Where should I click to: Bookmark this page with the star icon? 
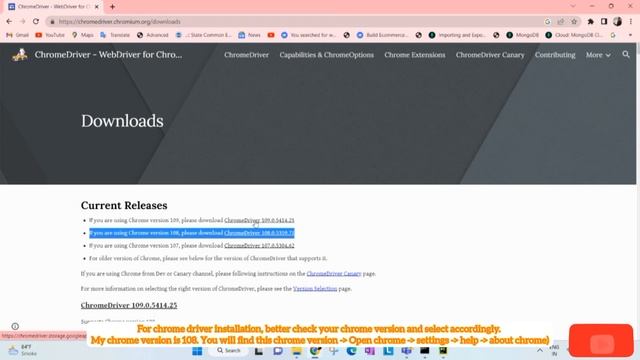(x=574, y=22)
